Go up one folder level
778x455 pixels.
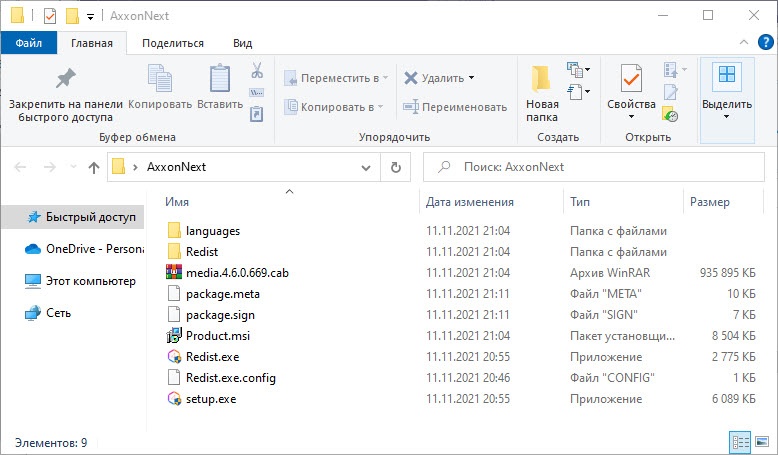coord(94,168)
